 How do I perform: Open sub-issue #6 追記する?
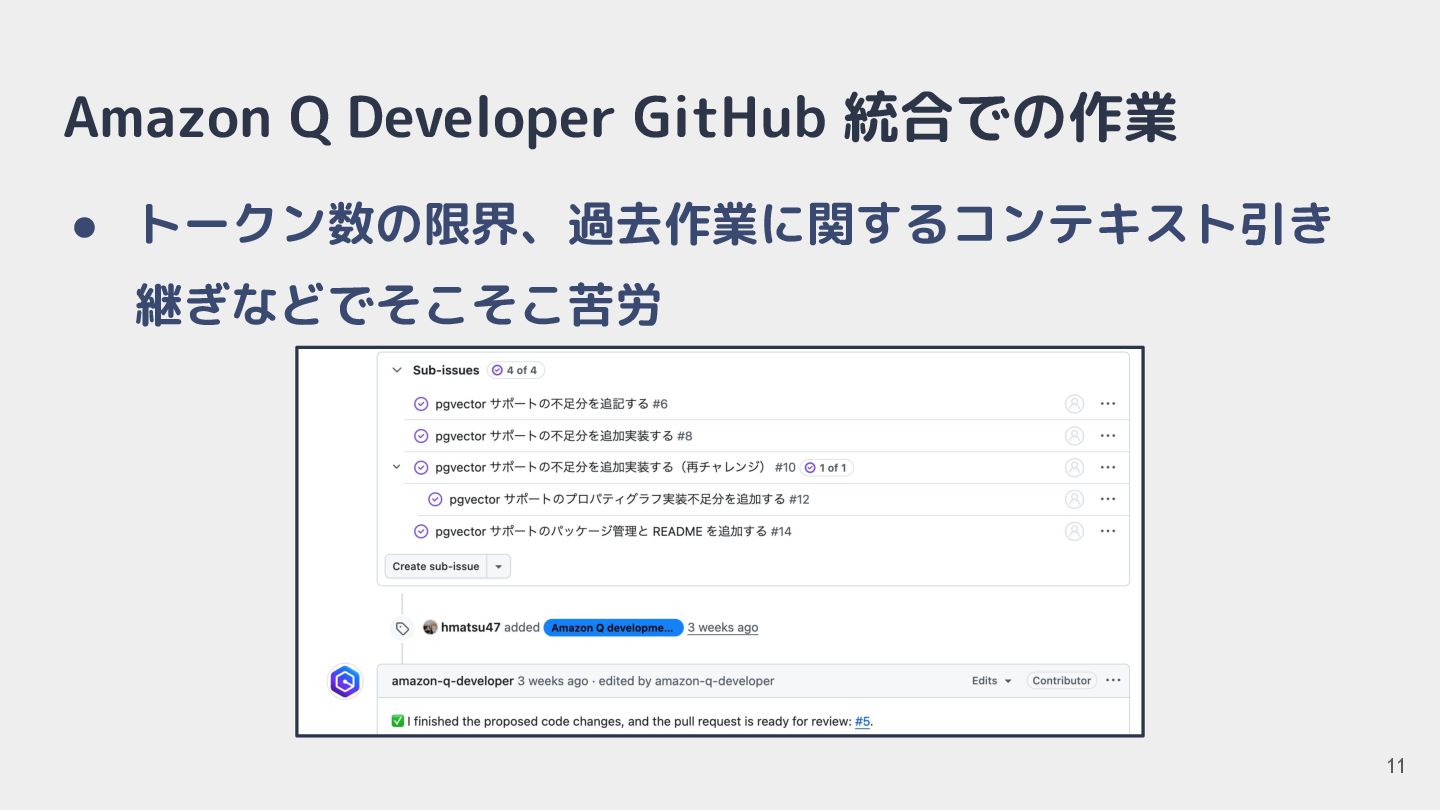pyautogui.click(x=551, y=404)
